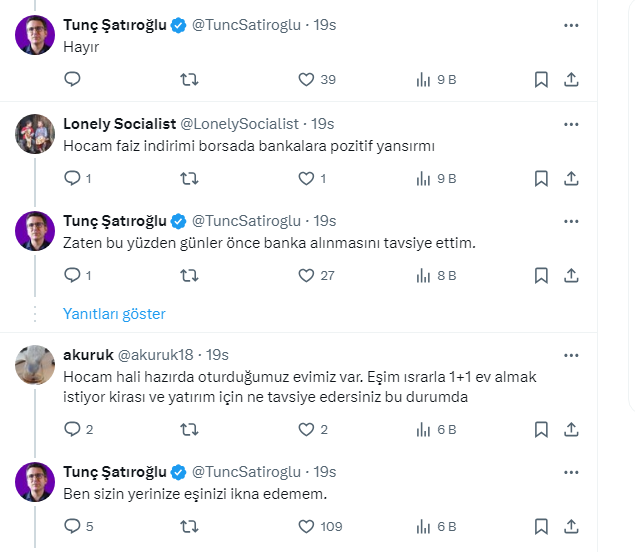Open more options for akuruk's tweet
The height and width of the screenshot is (552, 635).
coord(571,355)
